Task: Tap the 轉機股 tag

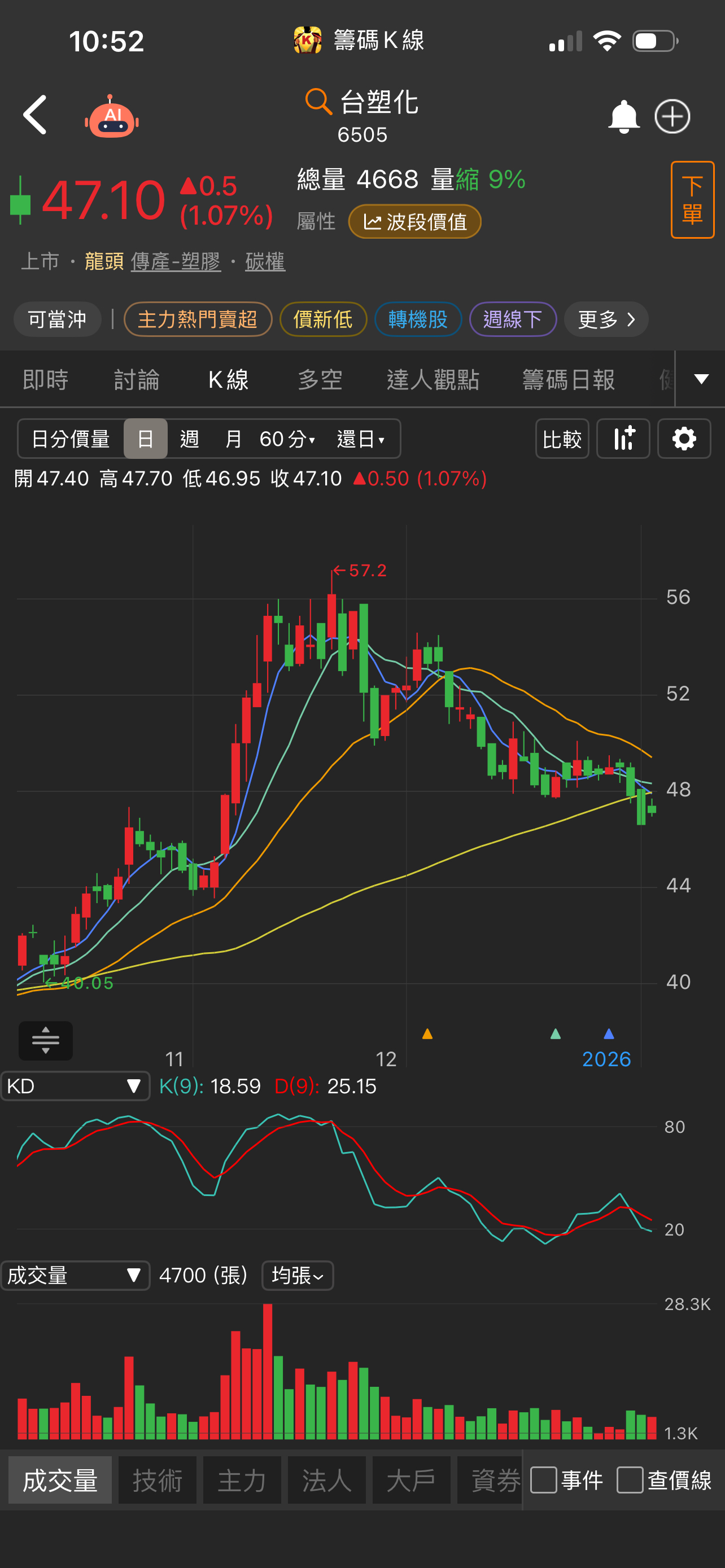Action: pos(418,319)
